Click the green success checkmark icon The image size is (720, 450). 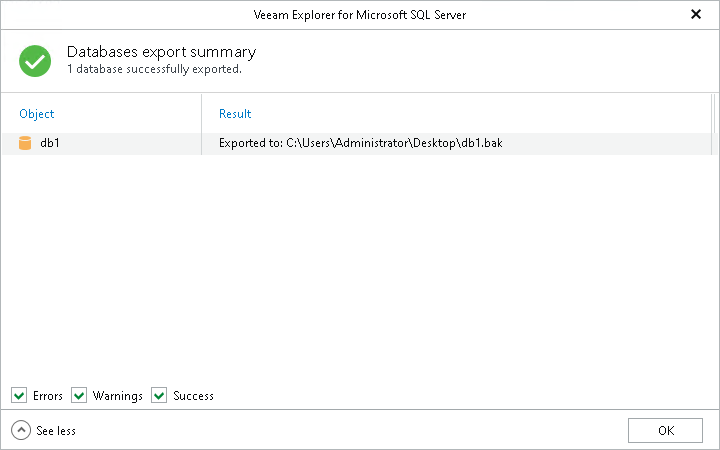click(x=35, y=60)
